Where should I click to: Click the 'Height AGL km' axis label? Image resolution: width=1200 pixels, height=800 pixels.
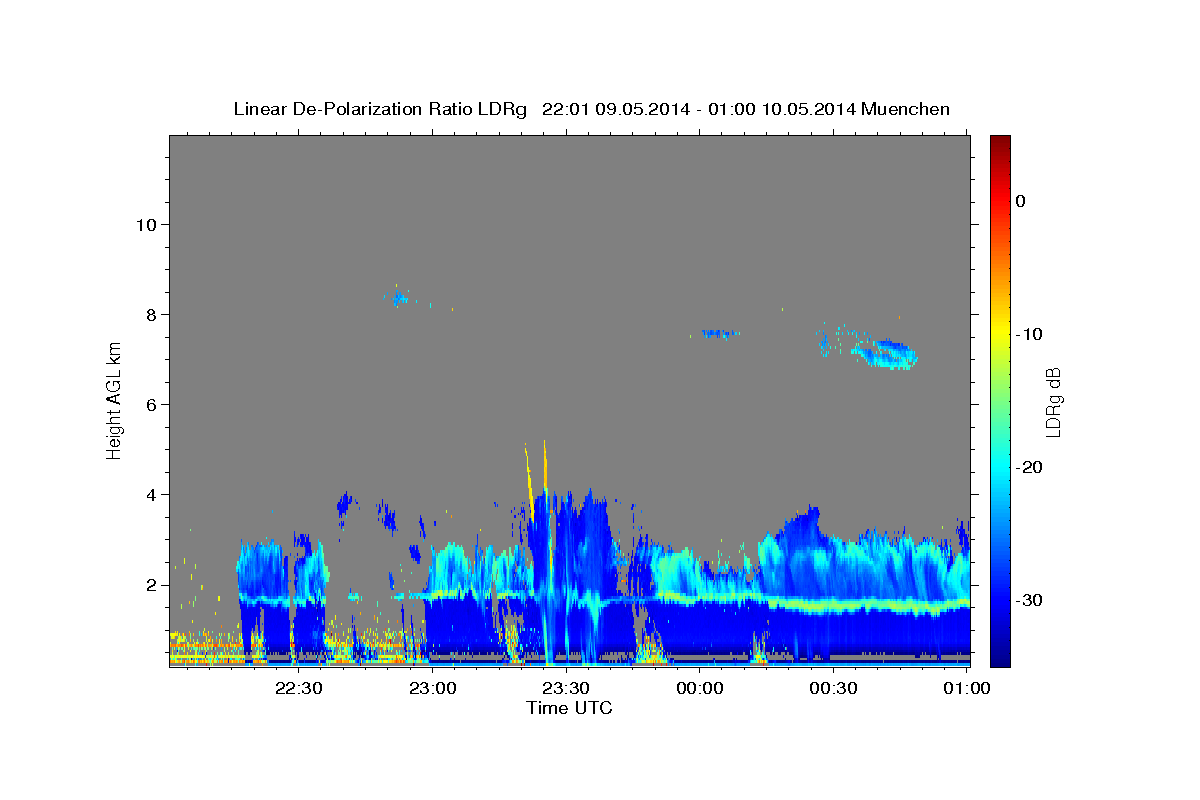[x=115, y=401]
